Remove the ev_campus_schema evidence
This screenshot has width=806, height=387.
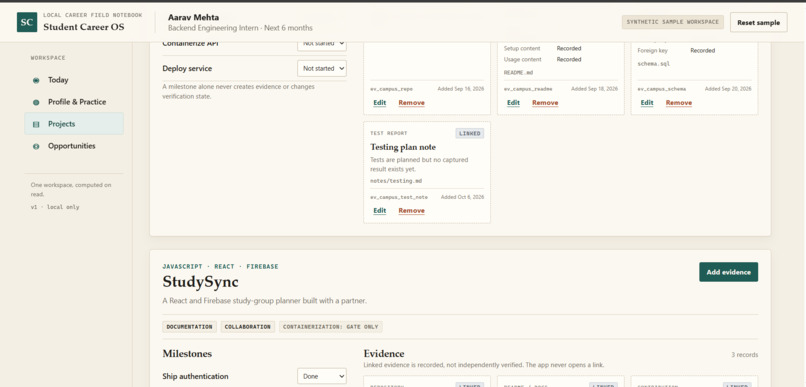tap(679, 103)
